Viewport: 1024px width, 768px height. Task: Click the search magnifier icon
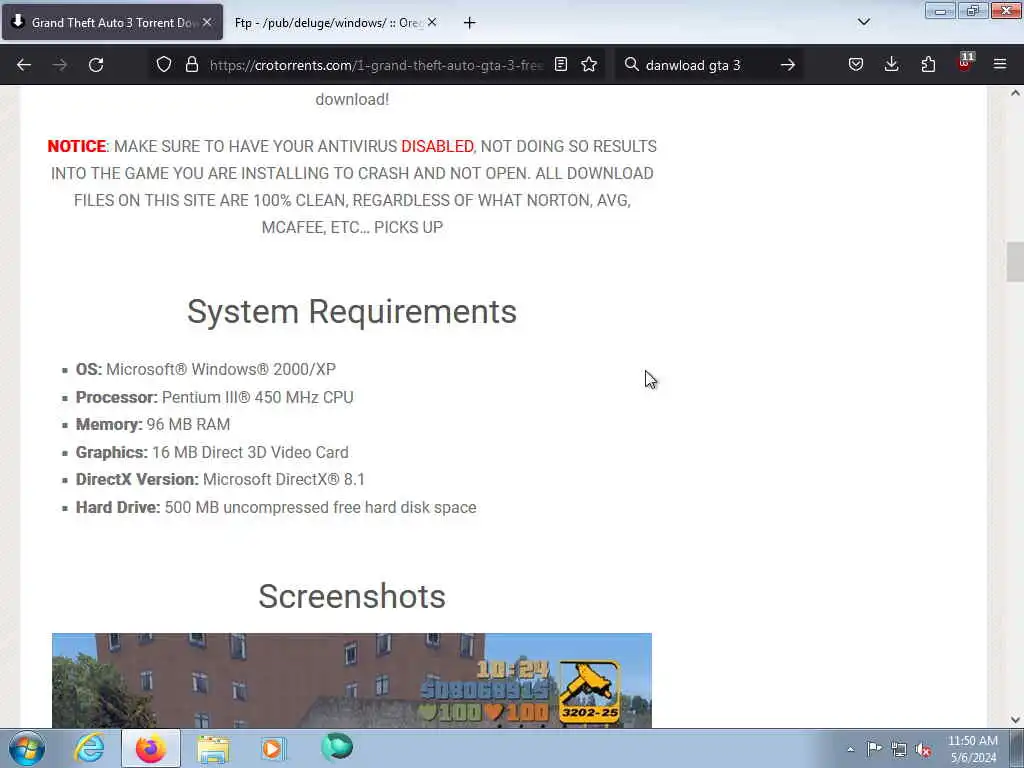(632, 65)
